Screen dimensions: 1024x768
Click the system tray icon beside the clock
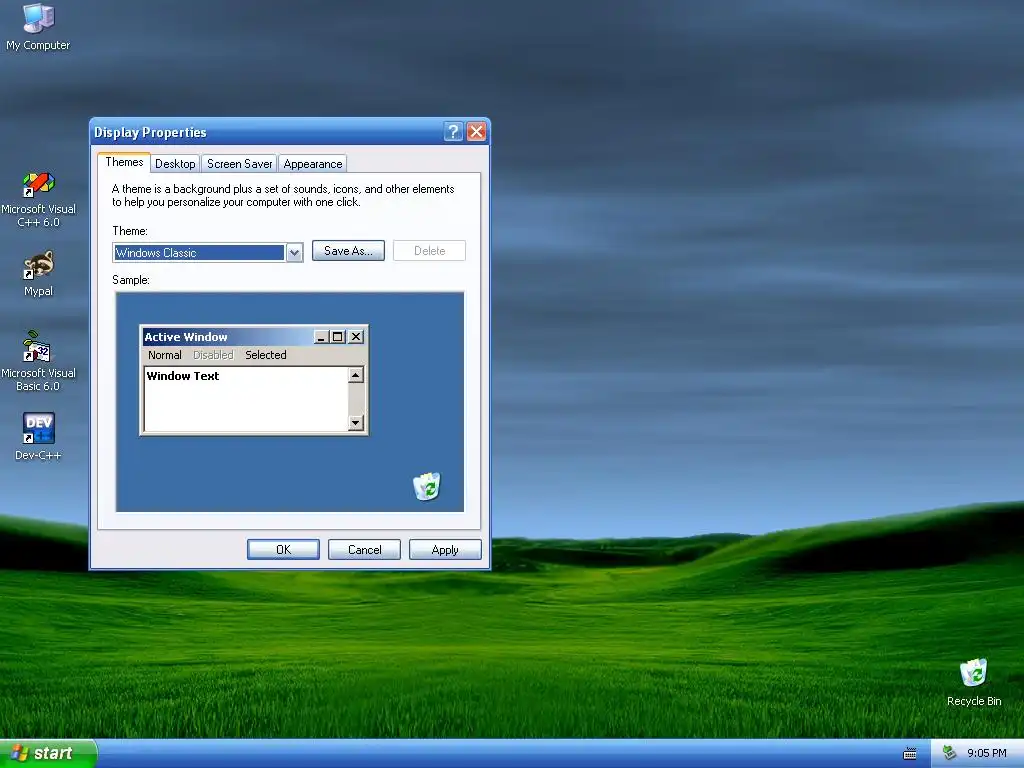[x=950, y=753]
